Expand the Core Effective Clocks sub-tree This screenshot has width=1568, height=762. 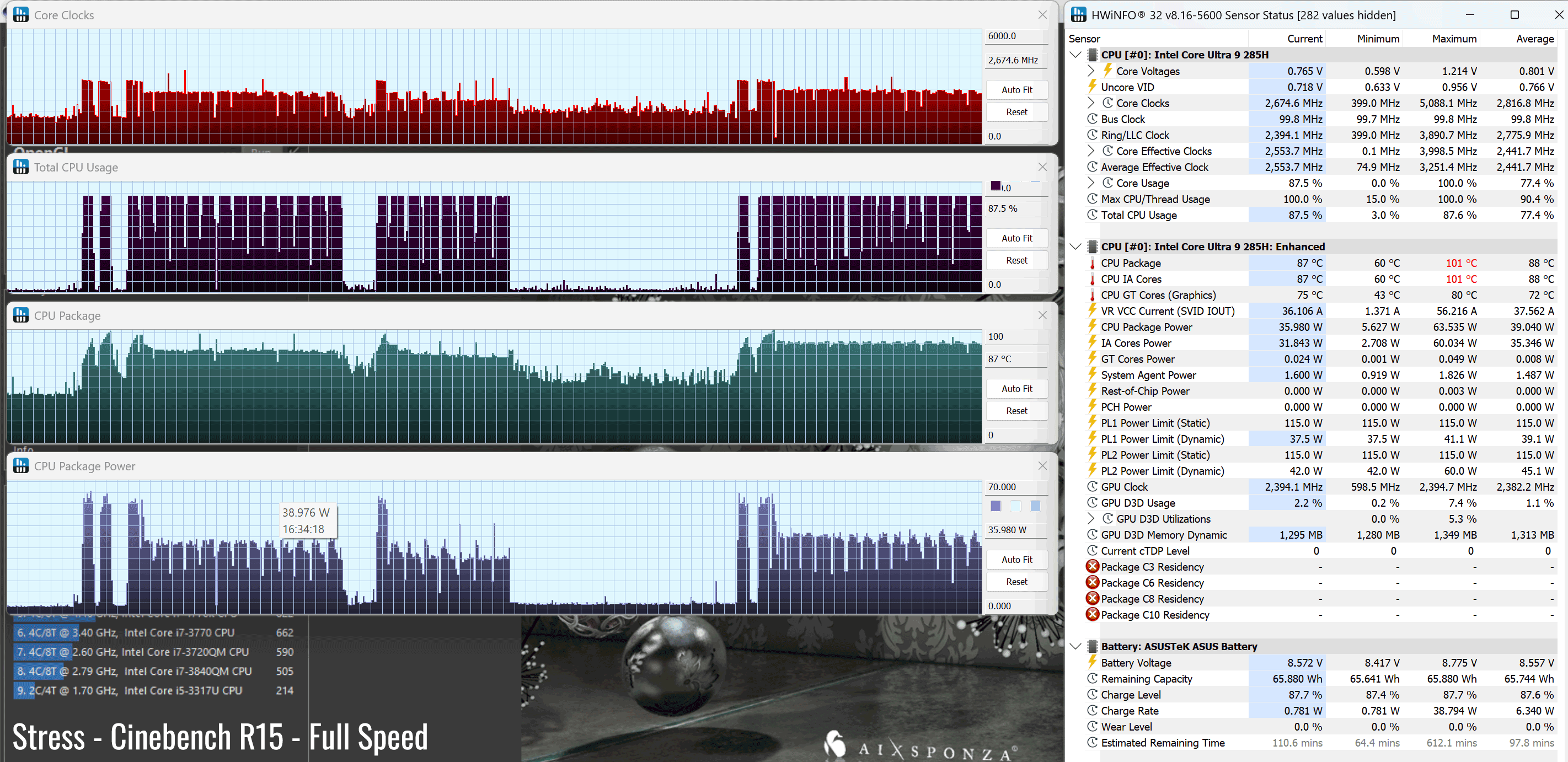coord(1091,151)
